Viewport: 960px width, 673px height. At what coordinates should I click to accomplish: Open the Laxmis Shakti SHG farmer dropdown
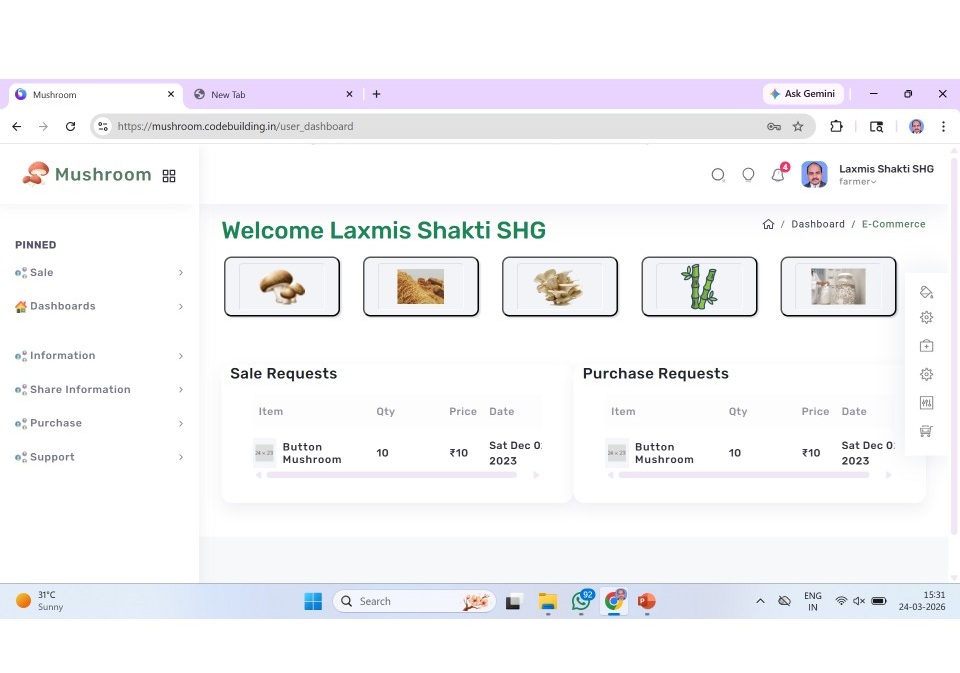click(885, 175)
